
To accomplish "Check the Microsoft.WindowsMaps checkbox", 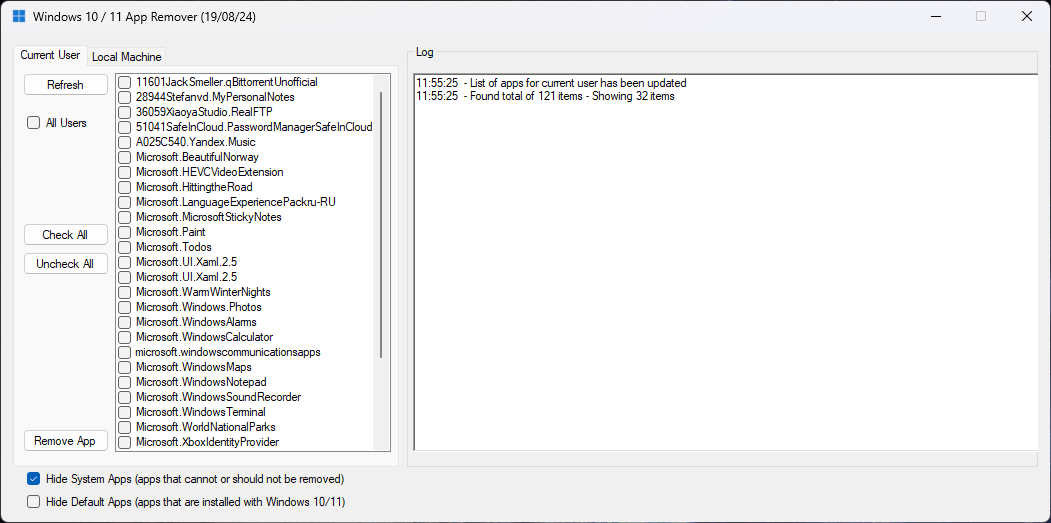I will click(x=124, y=367).
